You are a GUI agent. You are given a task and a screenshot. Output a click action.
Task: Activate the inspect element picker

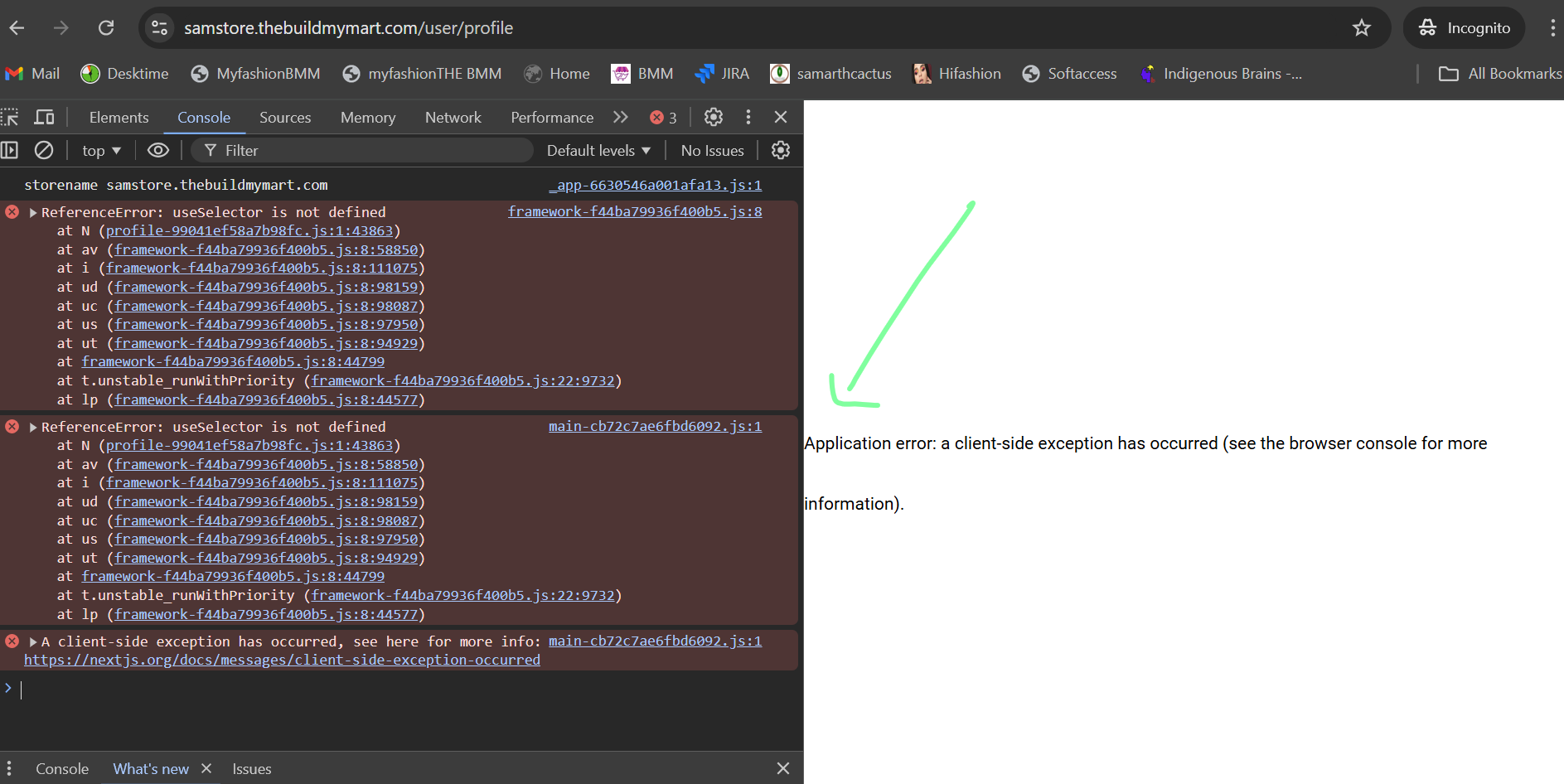tap(10, 118)
